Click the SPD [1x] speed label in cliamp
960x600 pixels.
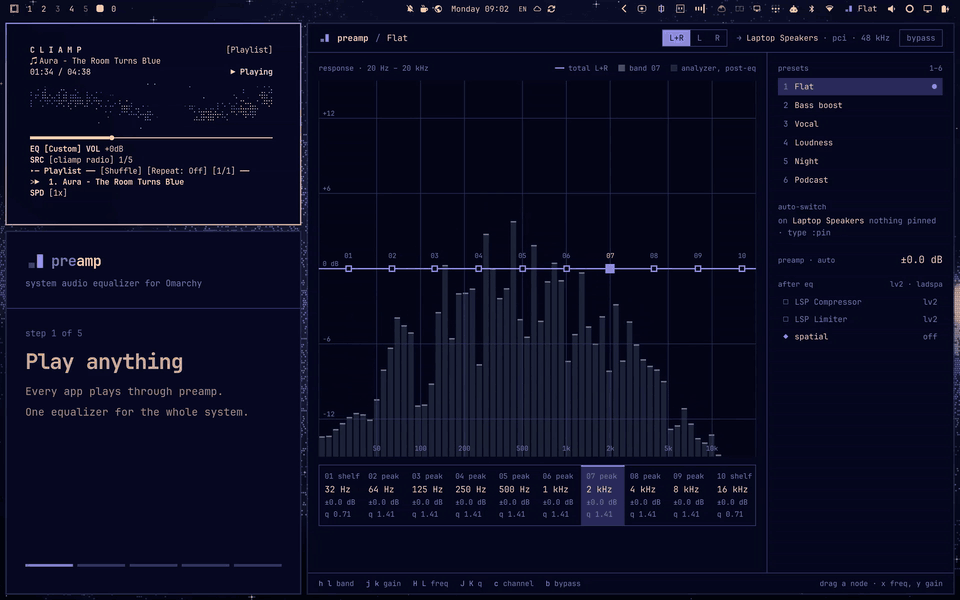(48, 193)
